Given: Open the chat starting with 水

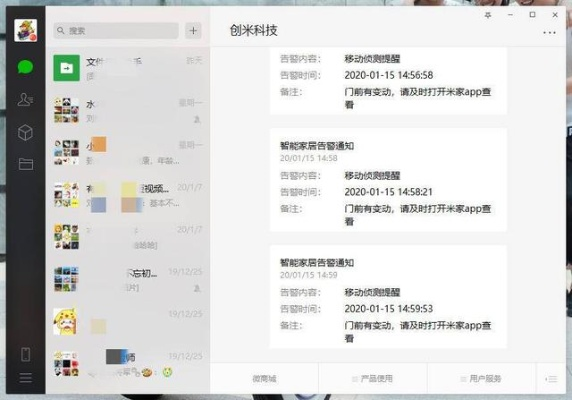Looking at the screenshot, I should 128,110.
